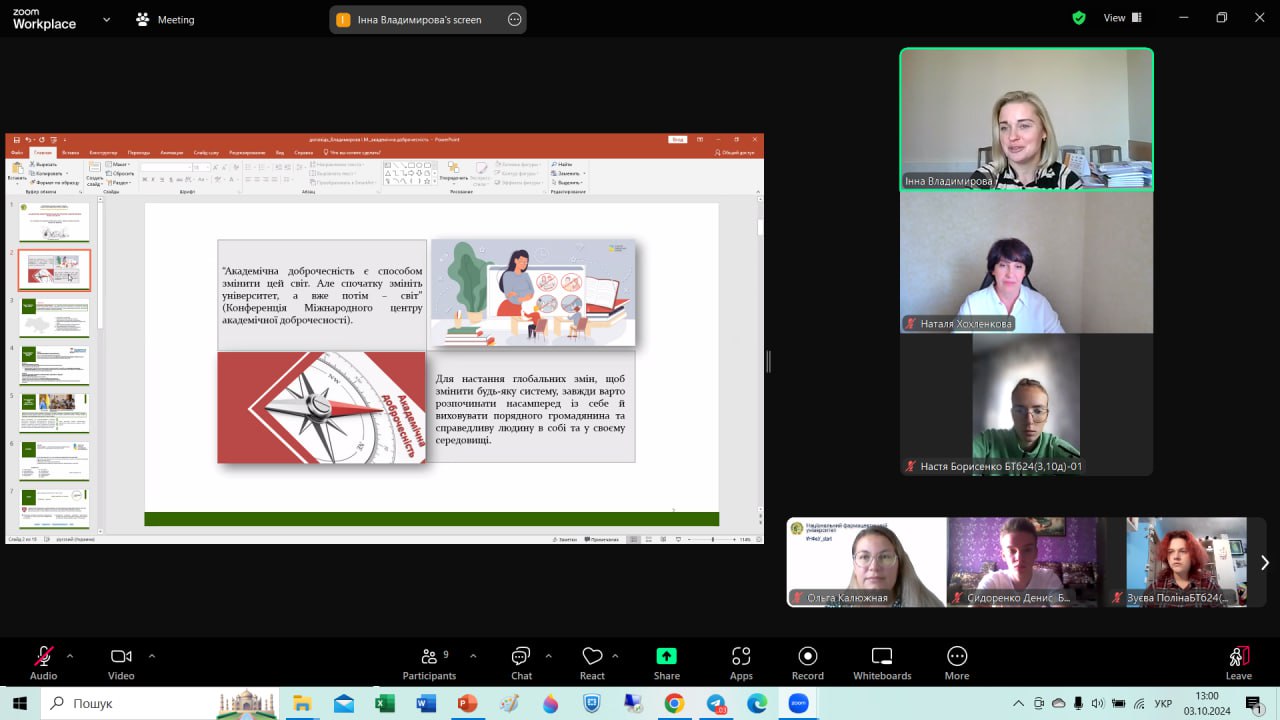The image size is (1280, 720).
Task: Open File Explorer from the taskbar
Action: [302, 703]
